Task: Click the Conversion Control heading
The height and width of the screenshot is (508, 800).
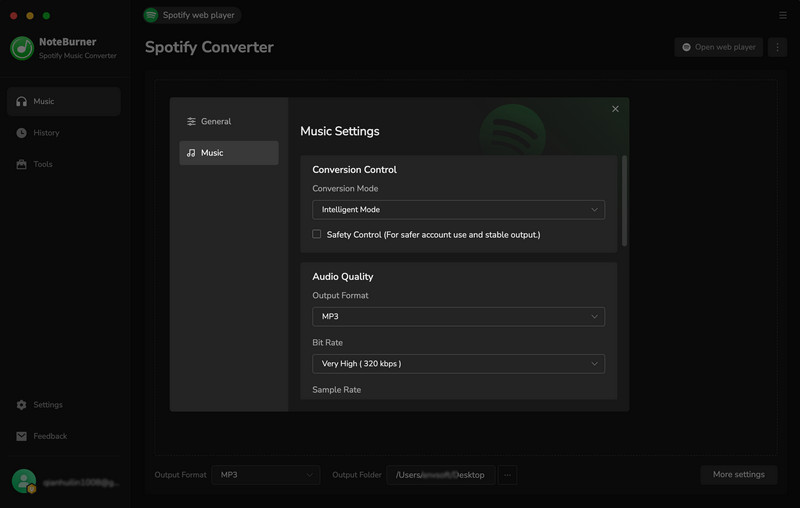Action: [x=355, y=169]
